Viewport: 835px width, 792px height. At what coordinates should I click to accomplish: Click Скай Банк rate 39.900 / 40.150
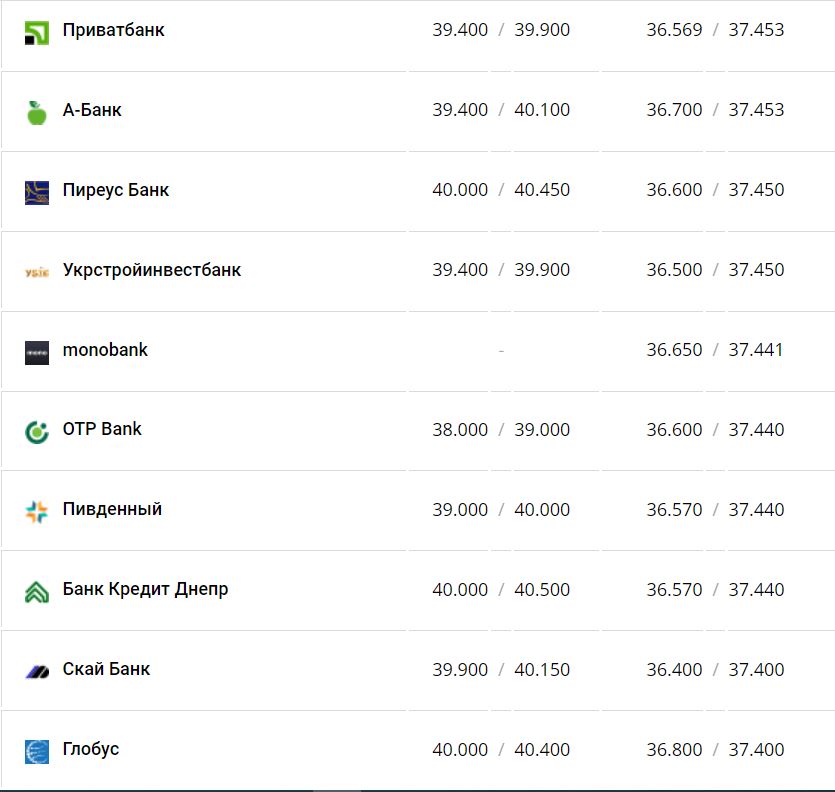click(x=501, y=670)
